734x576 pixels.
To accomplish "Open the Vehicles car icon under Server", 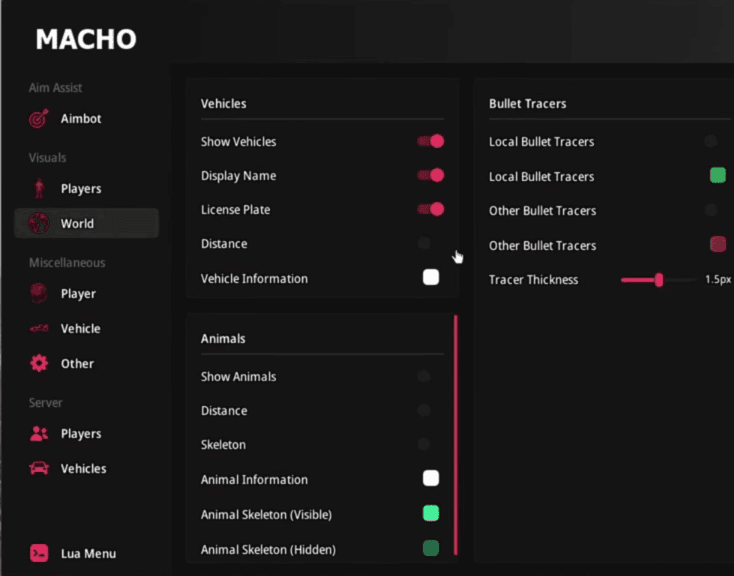I will 39,469.
